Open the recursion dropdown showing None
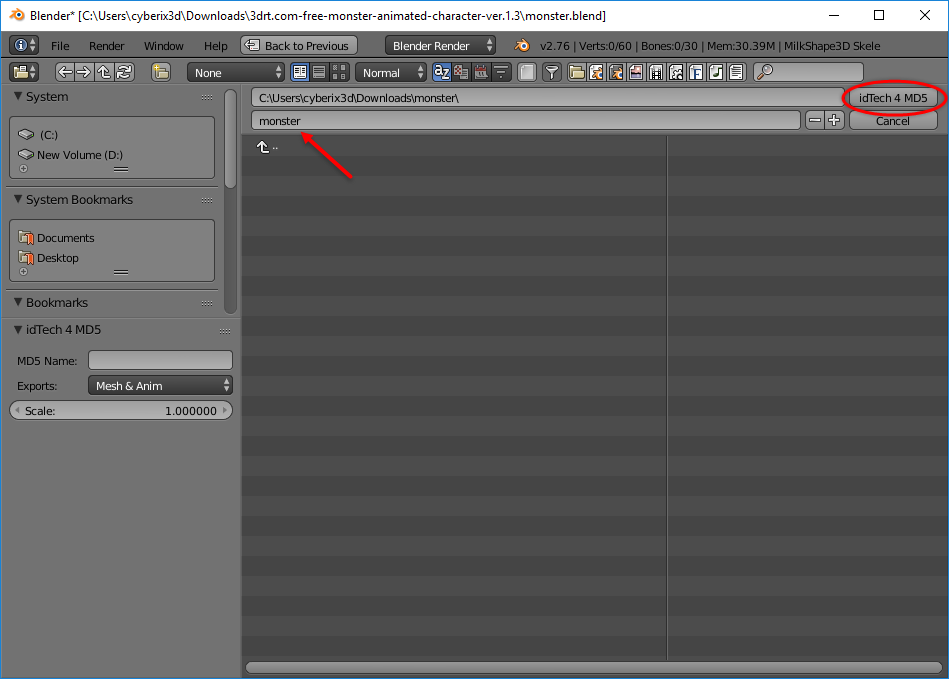Image resolution: width=949 pixels, height=679 pixels. pyautogui.click(x=235, y=73)
